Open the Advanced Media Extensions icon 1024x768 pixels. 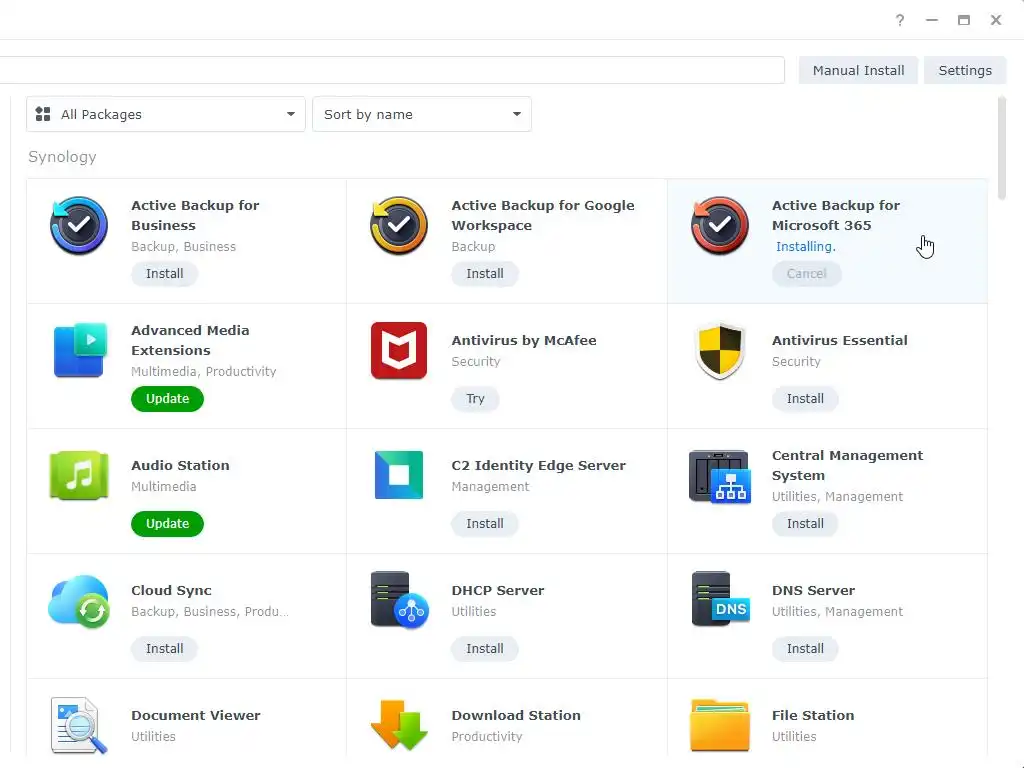click(79, 350)
